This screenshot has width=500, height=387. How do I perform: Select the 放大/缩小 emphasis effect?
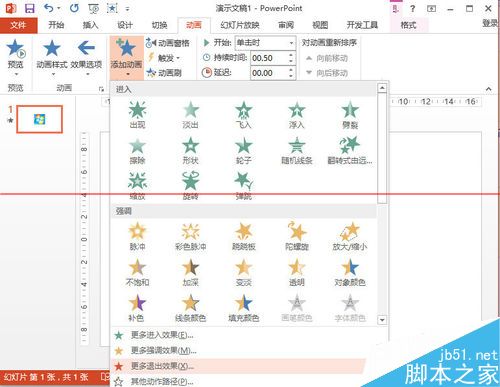click(350, 237)
